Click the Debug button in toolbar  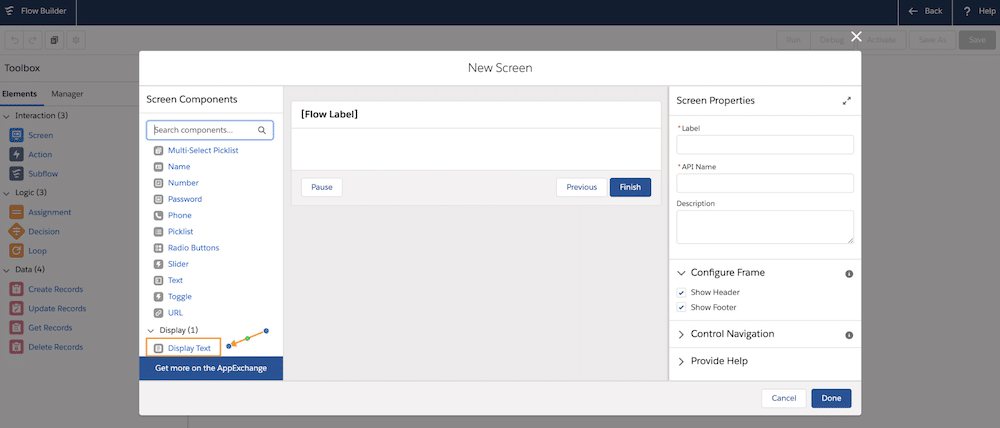point(832,40)
